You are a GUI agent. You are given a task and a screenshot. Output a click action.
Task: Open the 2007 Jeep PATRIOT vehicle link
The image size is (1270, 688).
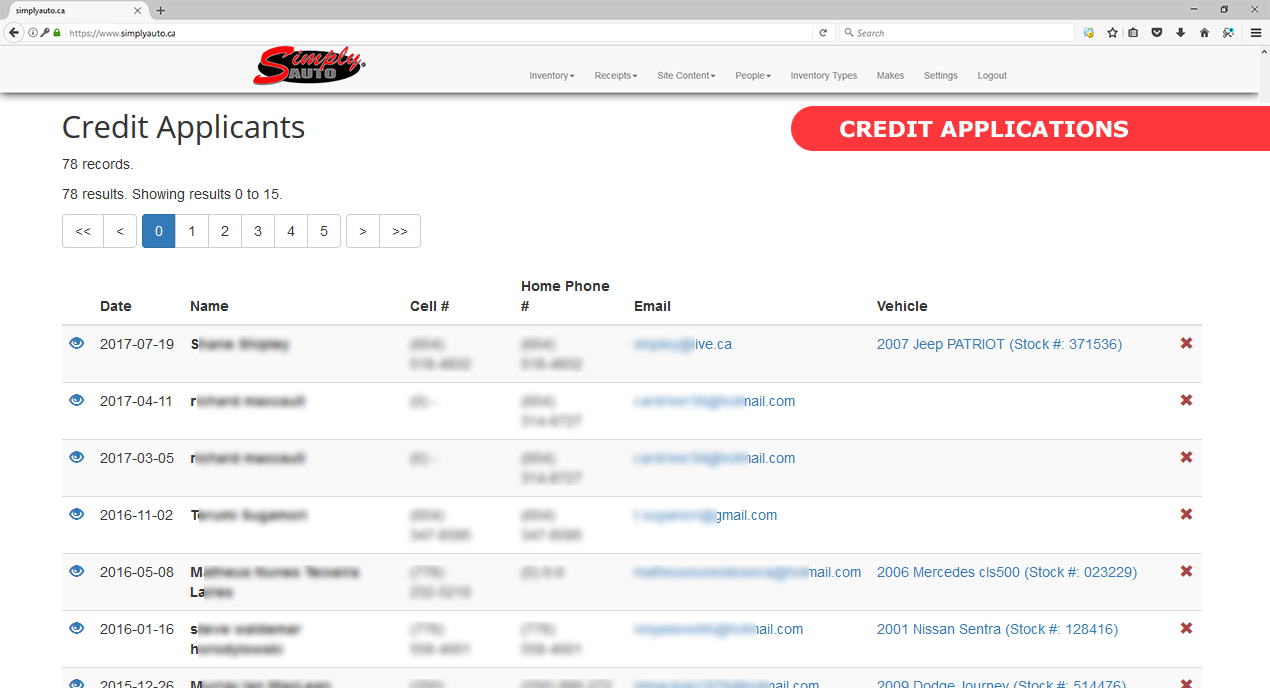[x=999, y=344]
